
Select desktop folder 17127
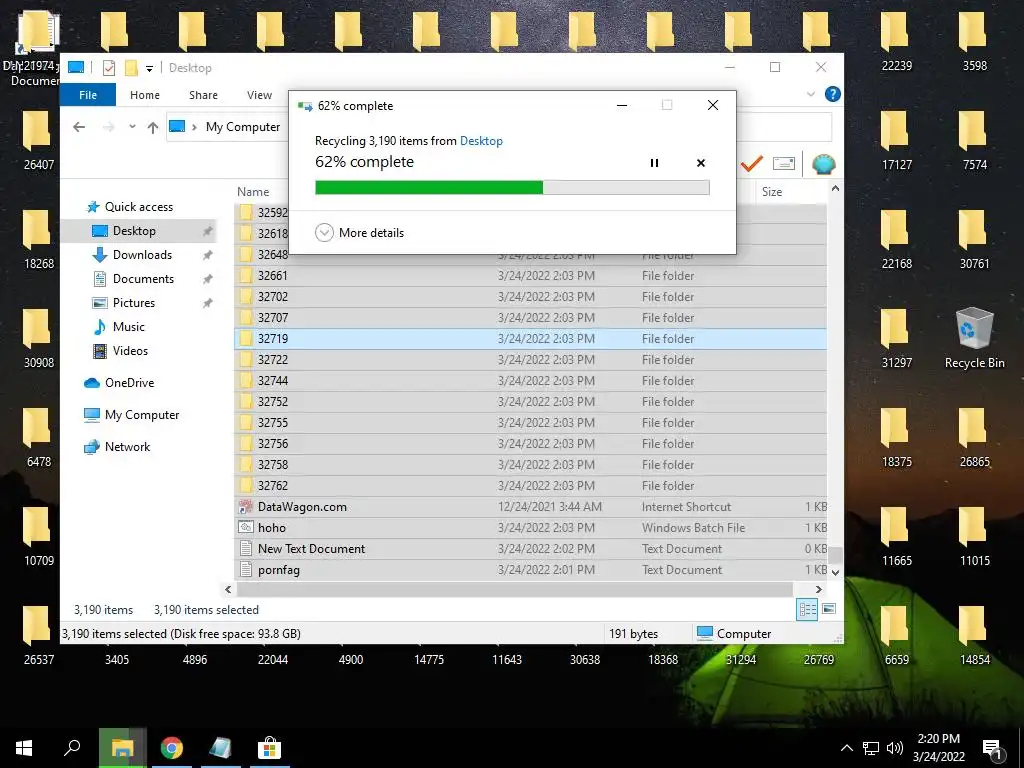(896, 140)
